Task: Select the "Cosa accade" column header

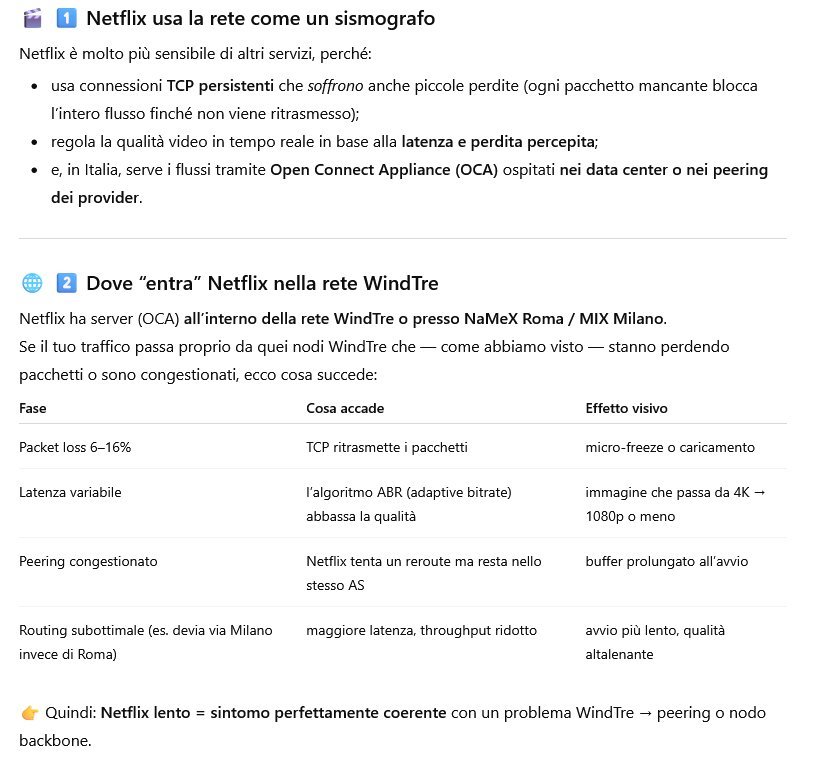Action: click(x=345, y=408)
